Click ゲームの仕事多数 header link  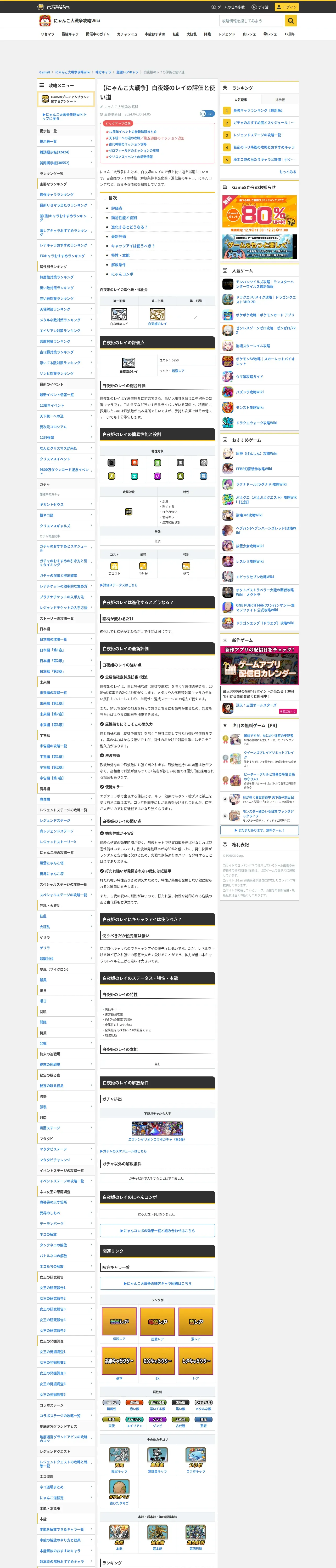tap(228, 7)
